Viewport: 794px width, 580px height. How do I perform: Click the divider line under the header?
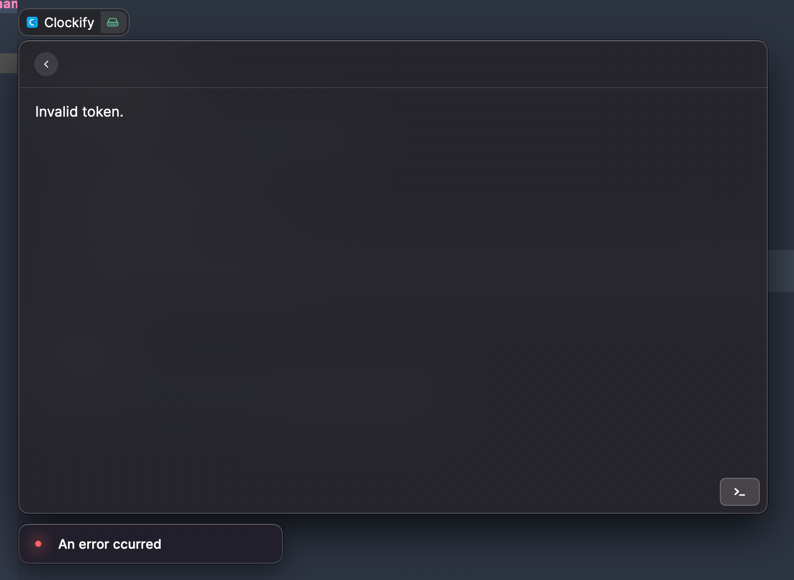pos(393,88)
